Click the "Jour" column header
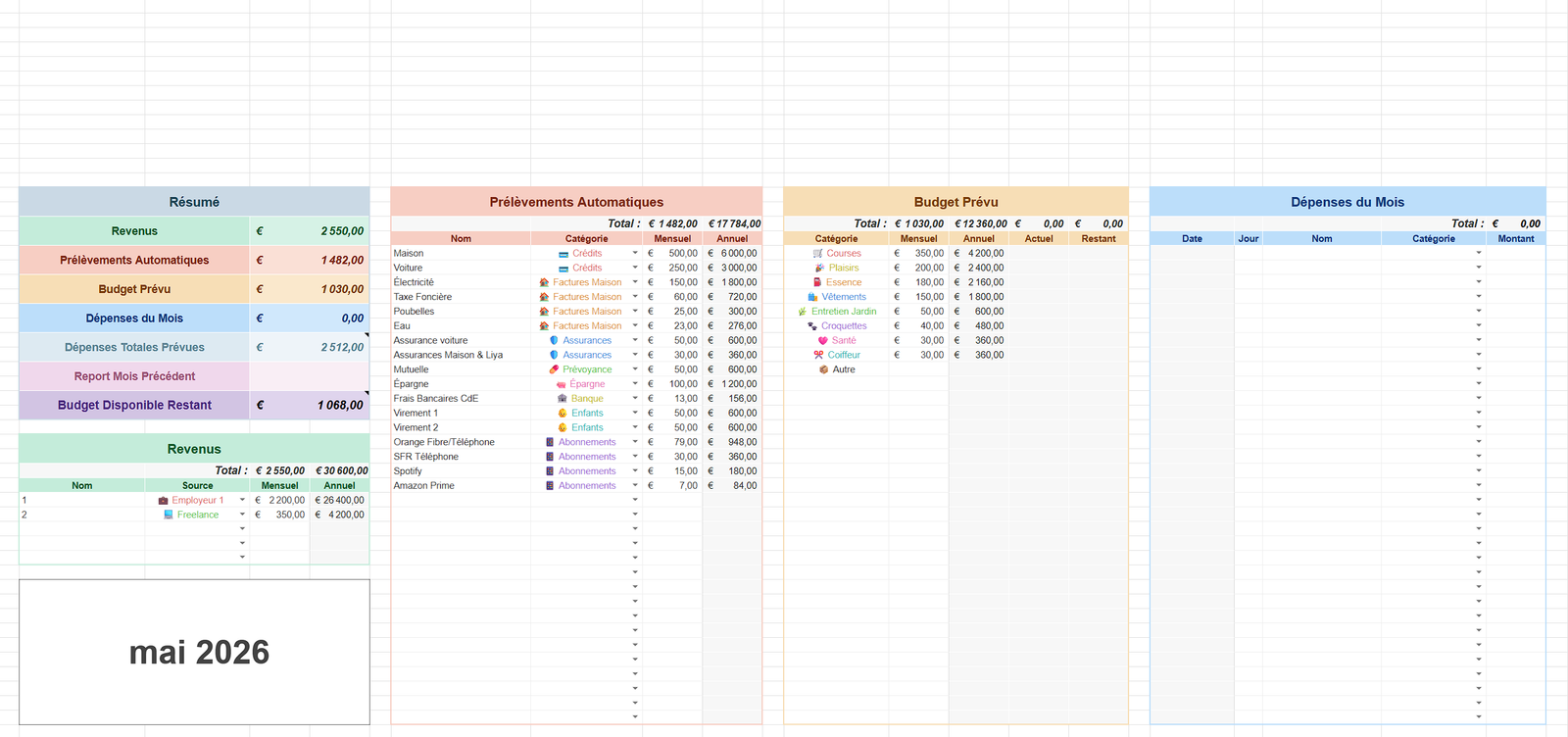1568x737 pixels. point(1249,238)
